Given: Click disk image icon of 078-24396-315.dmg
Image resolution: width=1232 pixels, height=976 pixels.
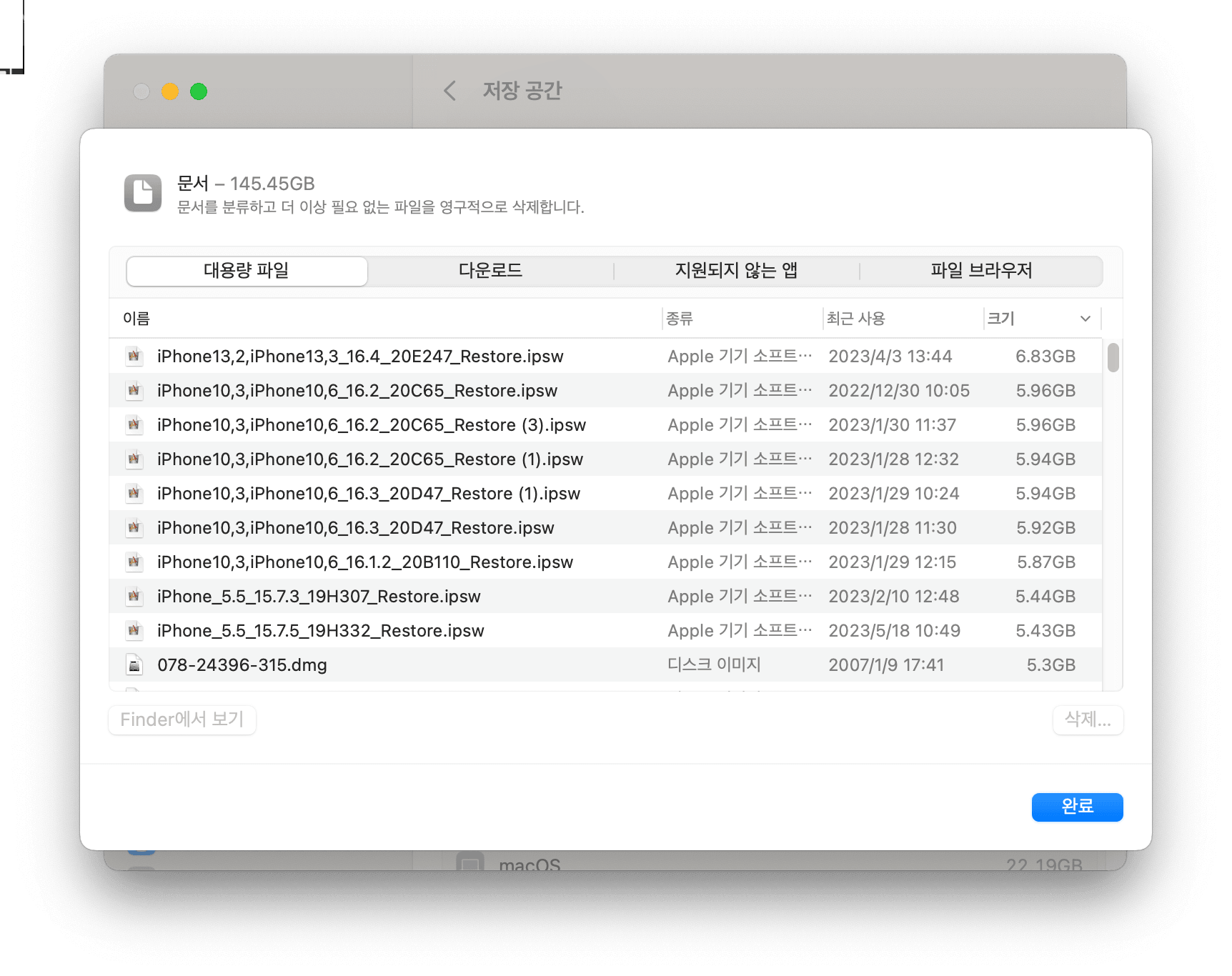Looking at the screenshot, I should (x=134, y=664).
